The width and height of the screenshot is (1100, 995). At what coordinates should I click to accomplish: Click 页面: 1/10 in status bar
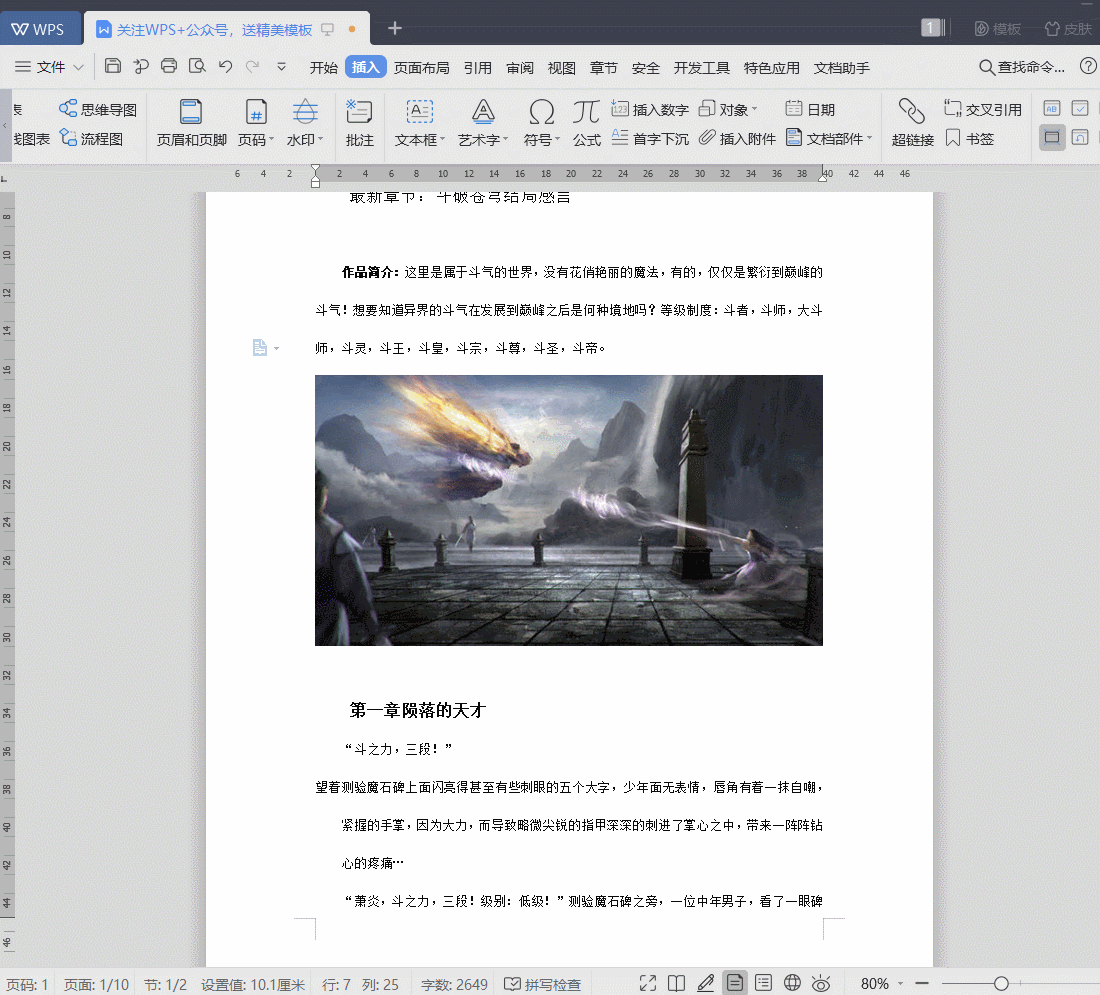[96, 984]
